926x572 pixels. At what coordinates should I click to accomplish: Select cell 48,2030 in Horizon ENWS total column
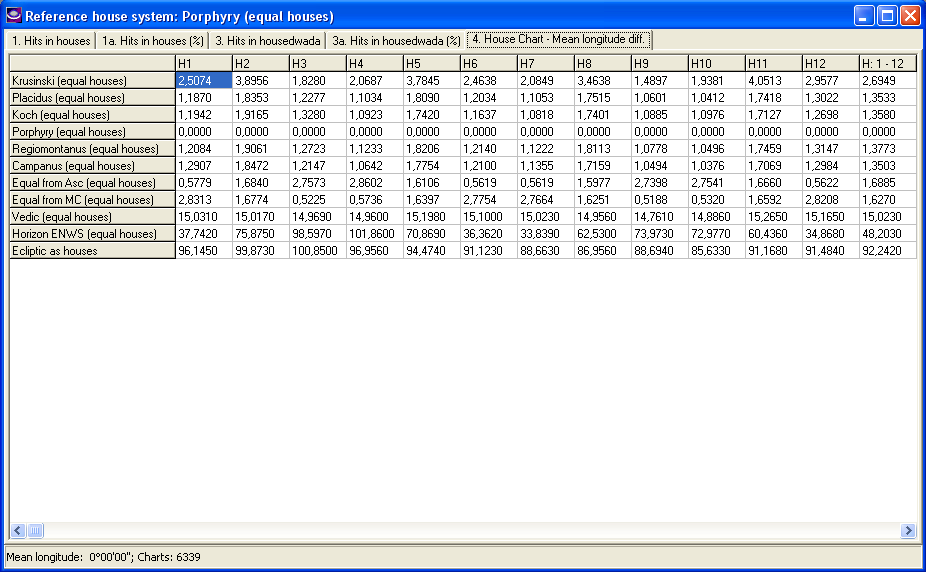[x=888, y=234]
